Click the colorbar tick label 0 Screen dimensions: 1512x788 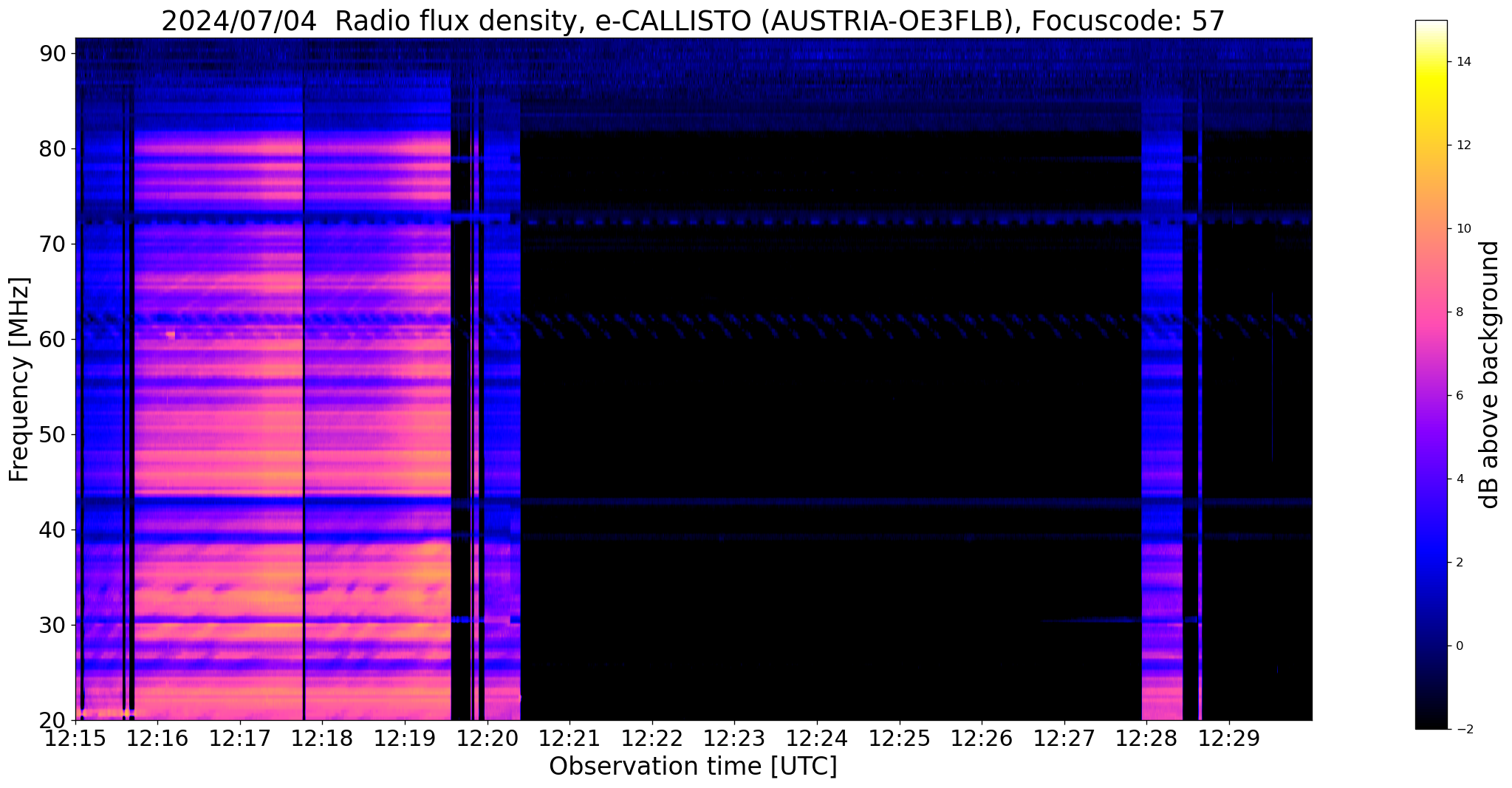1459,646
